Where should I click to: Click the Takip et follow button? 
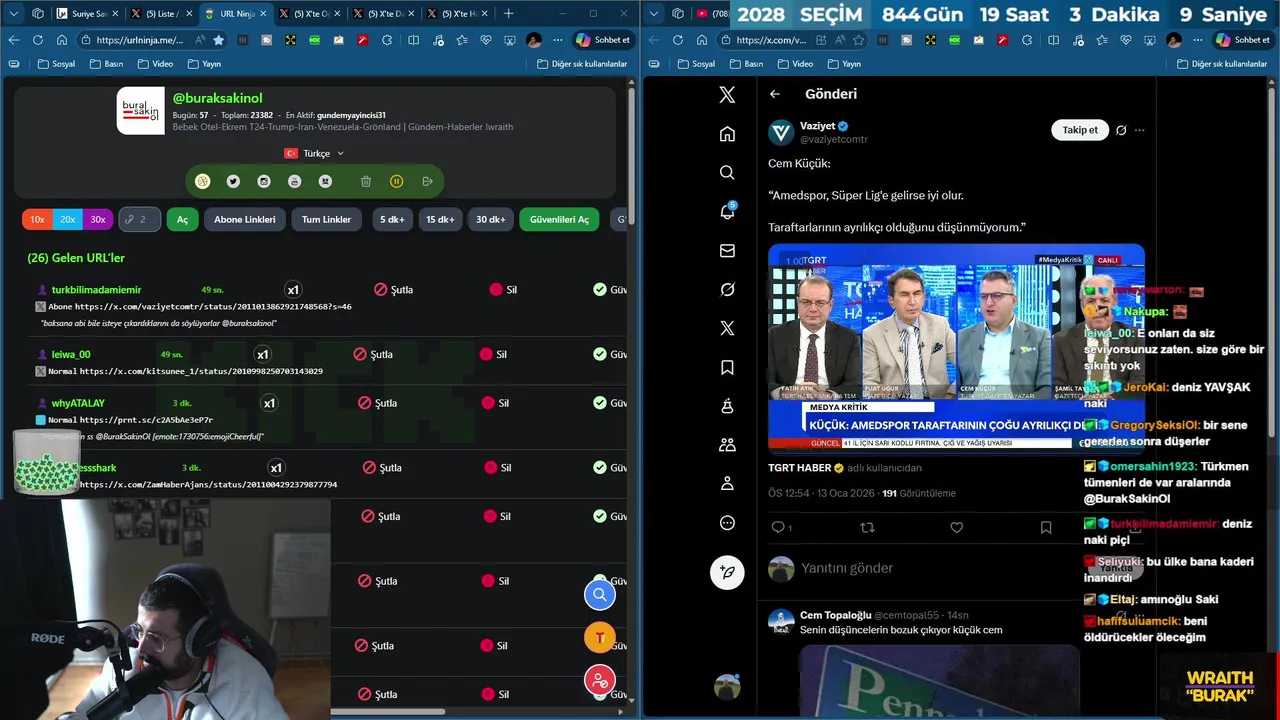(1080, 130)
